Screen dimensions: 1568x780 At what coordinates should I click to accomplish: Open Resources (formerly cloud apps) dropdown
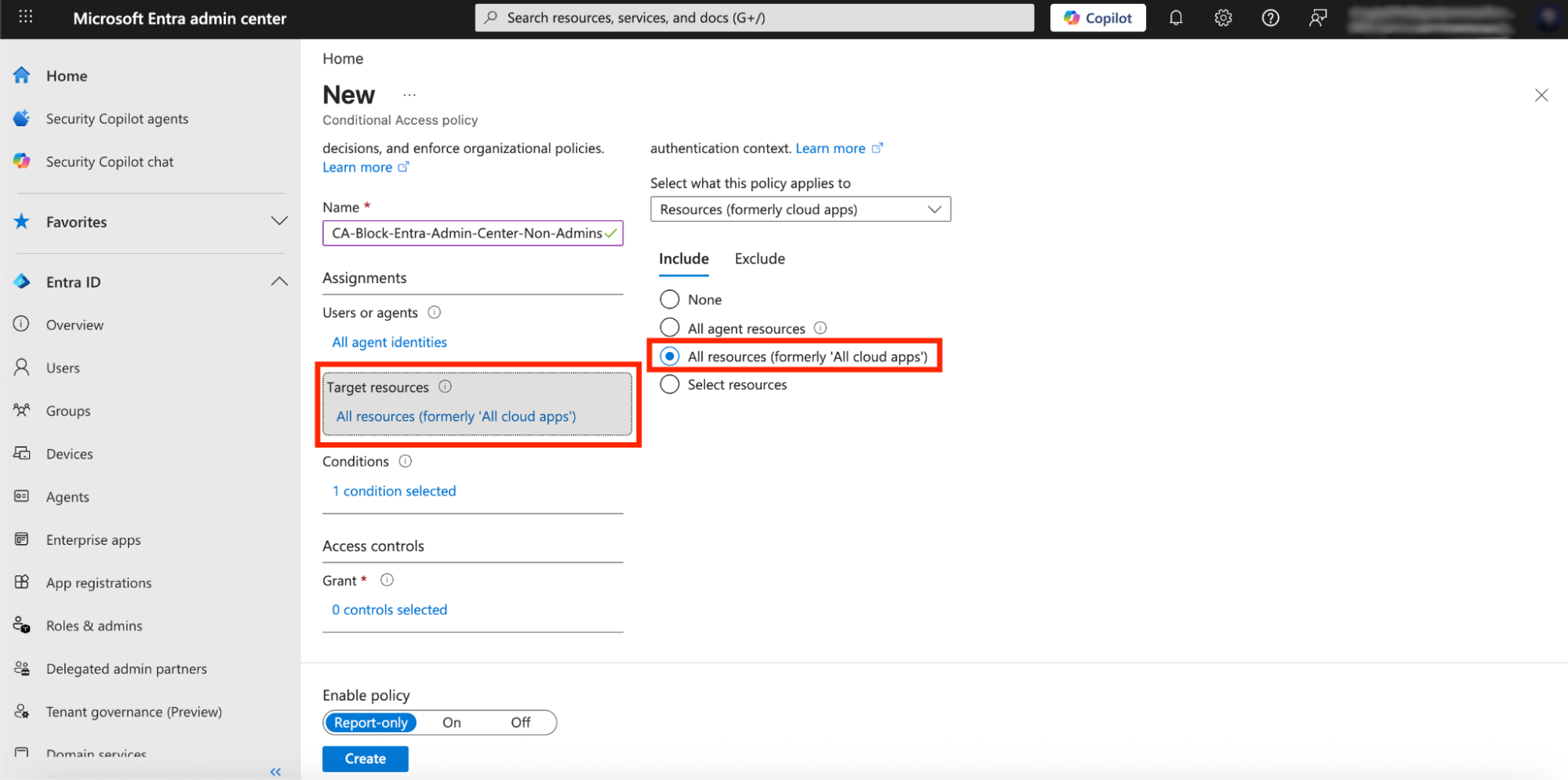800,209
